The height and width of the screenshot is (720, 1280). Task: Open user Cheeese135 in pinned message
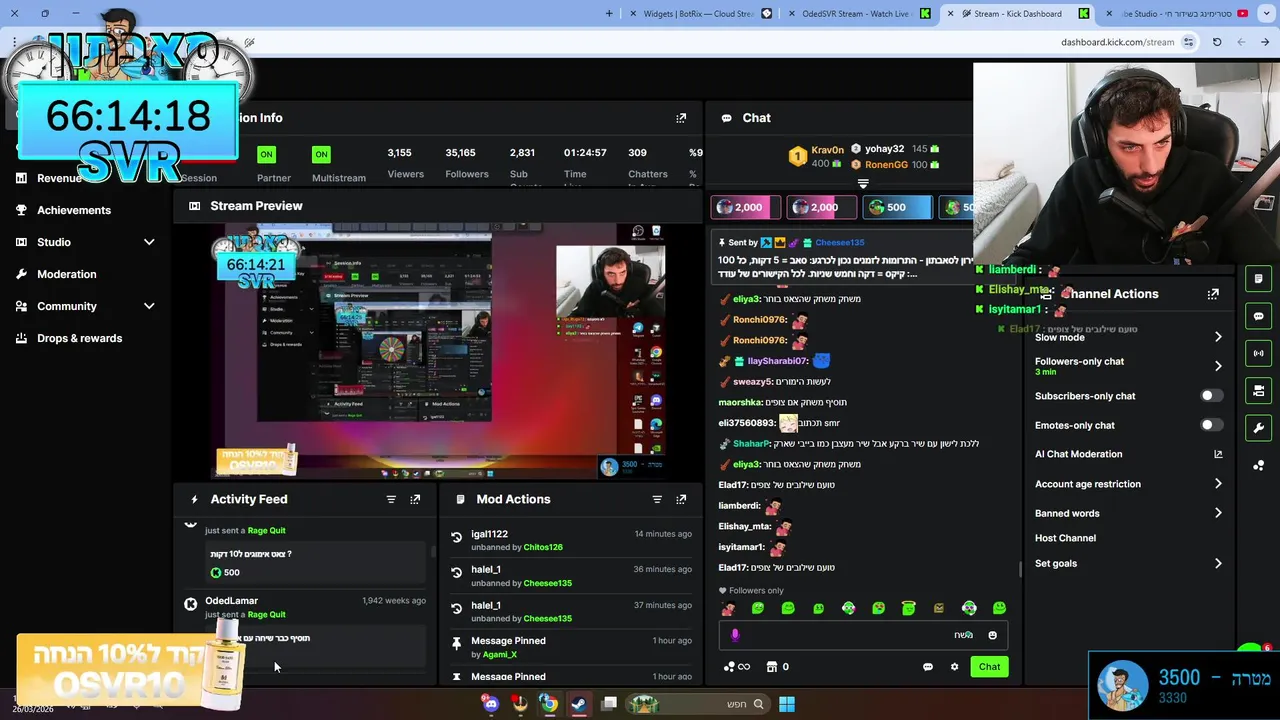click(839, 242)
